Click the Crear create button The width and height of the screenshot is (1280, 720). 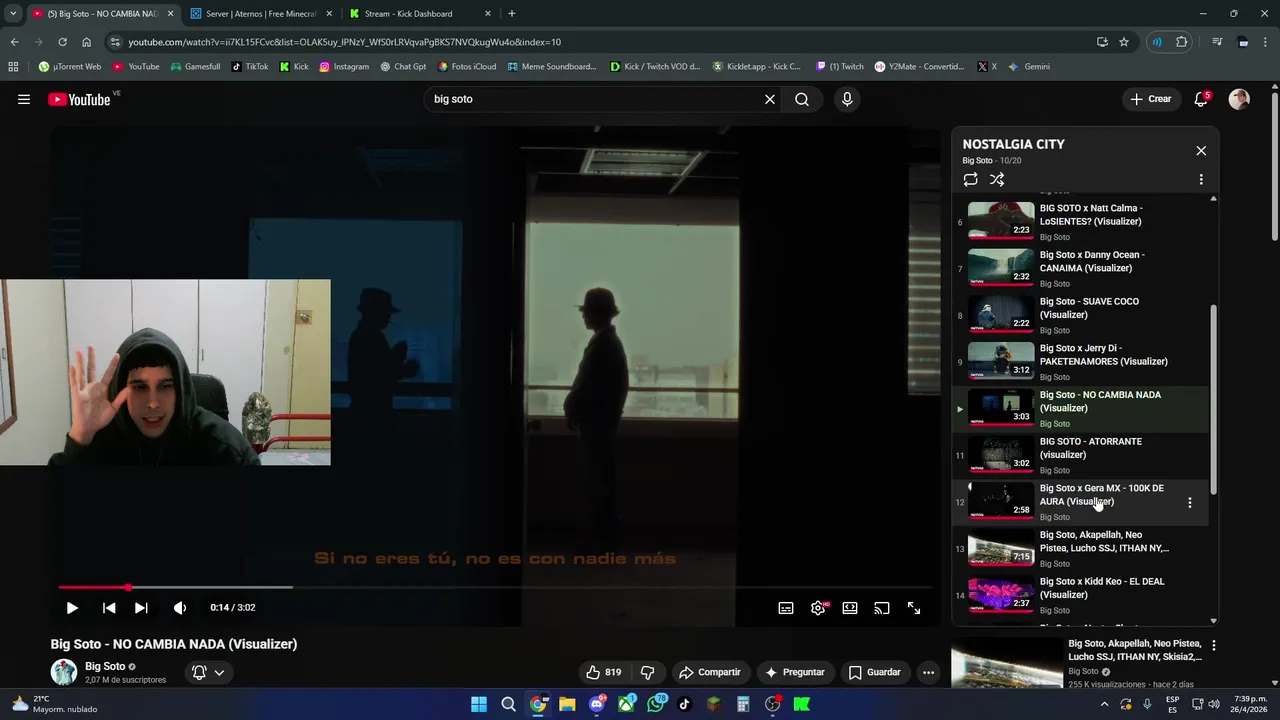1150,99
